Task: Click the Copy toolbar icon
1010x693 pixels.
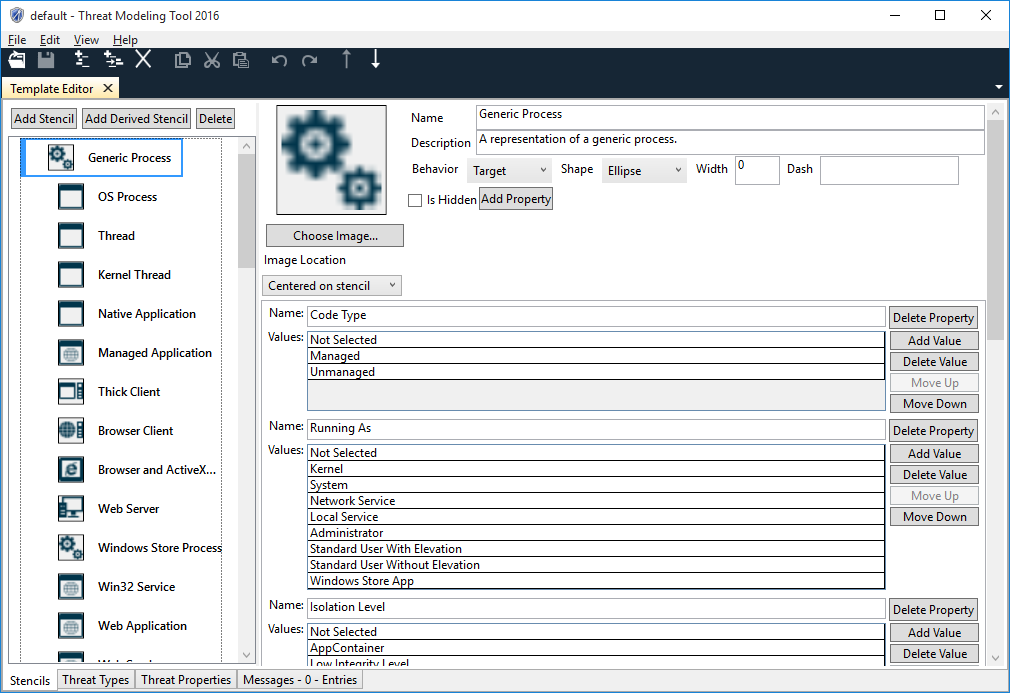Action: (x=182, y=61)
